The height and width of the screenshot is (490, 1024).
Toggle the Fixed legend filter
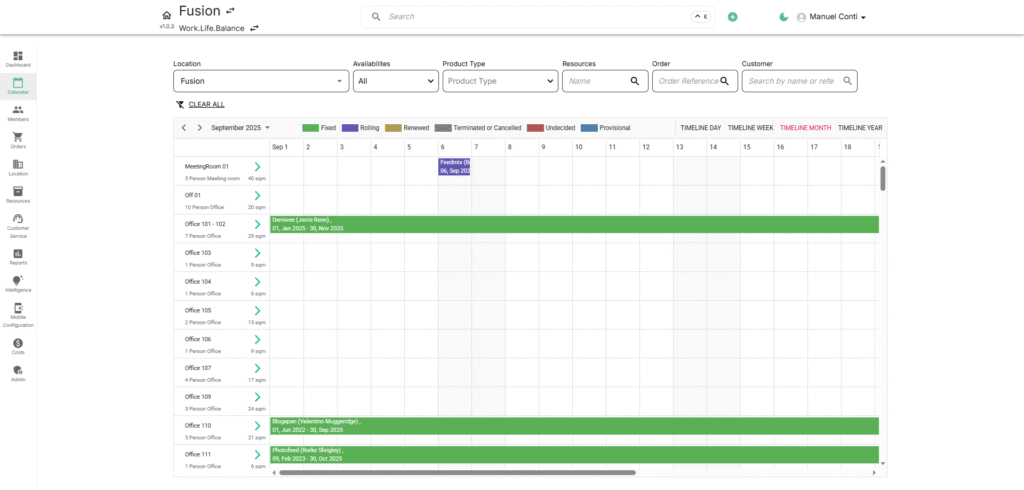(x=319, y=128)
